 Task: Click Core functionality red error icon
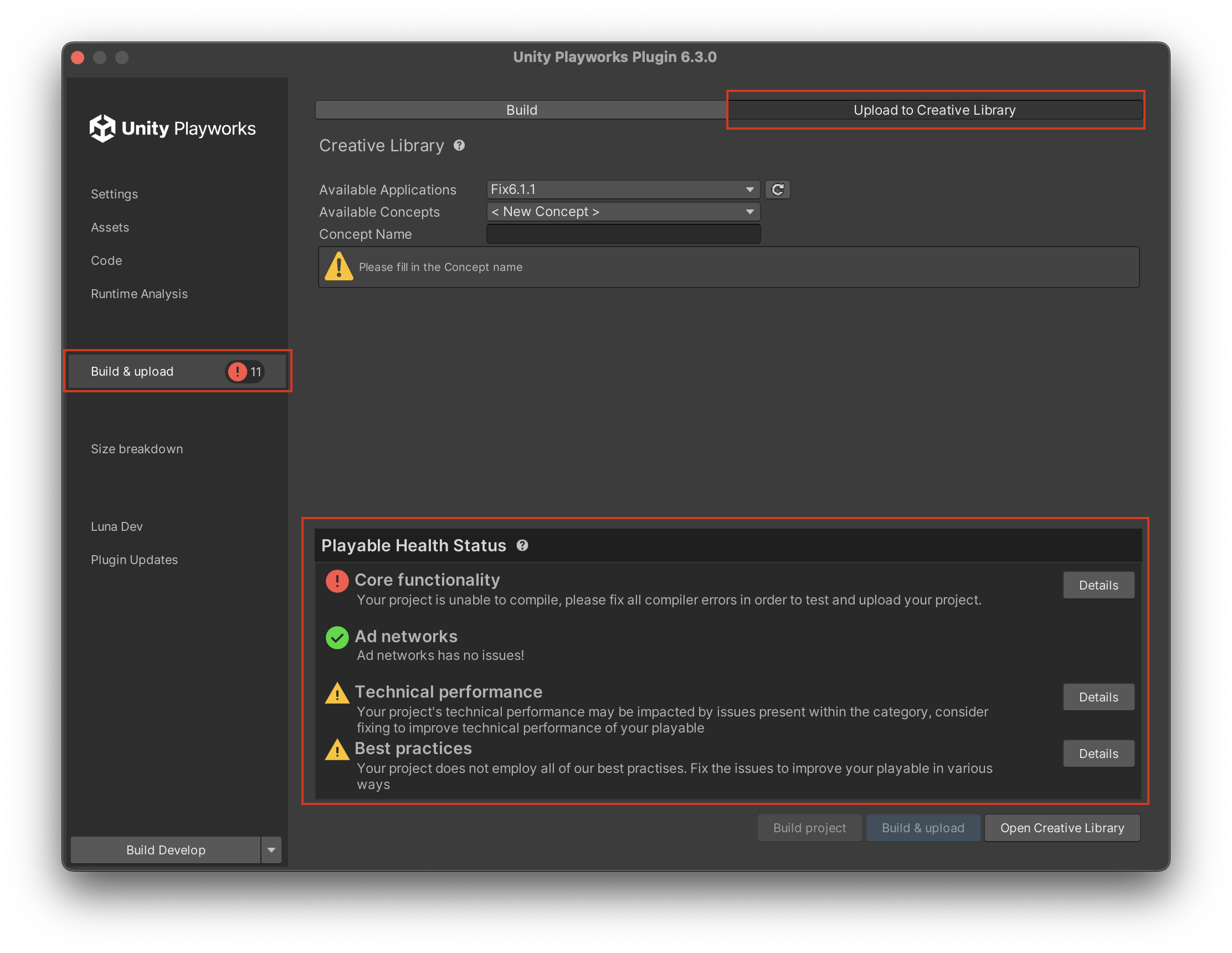[337, 581]
